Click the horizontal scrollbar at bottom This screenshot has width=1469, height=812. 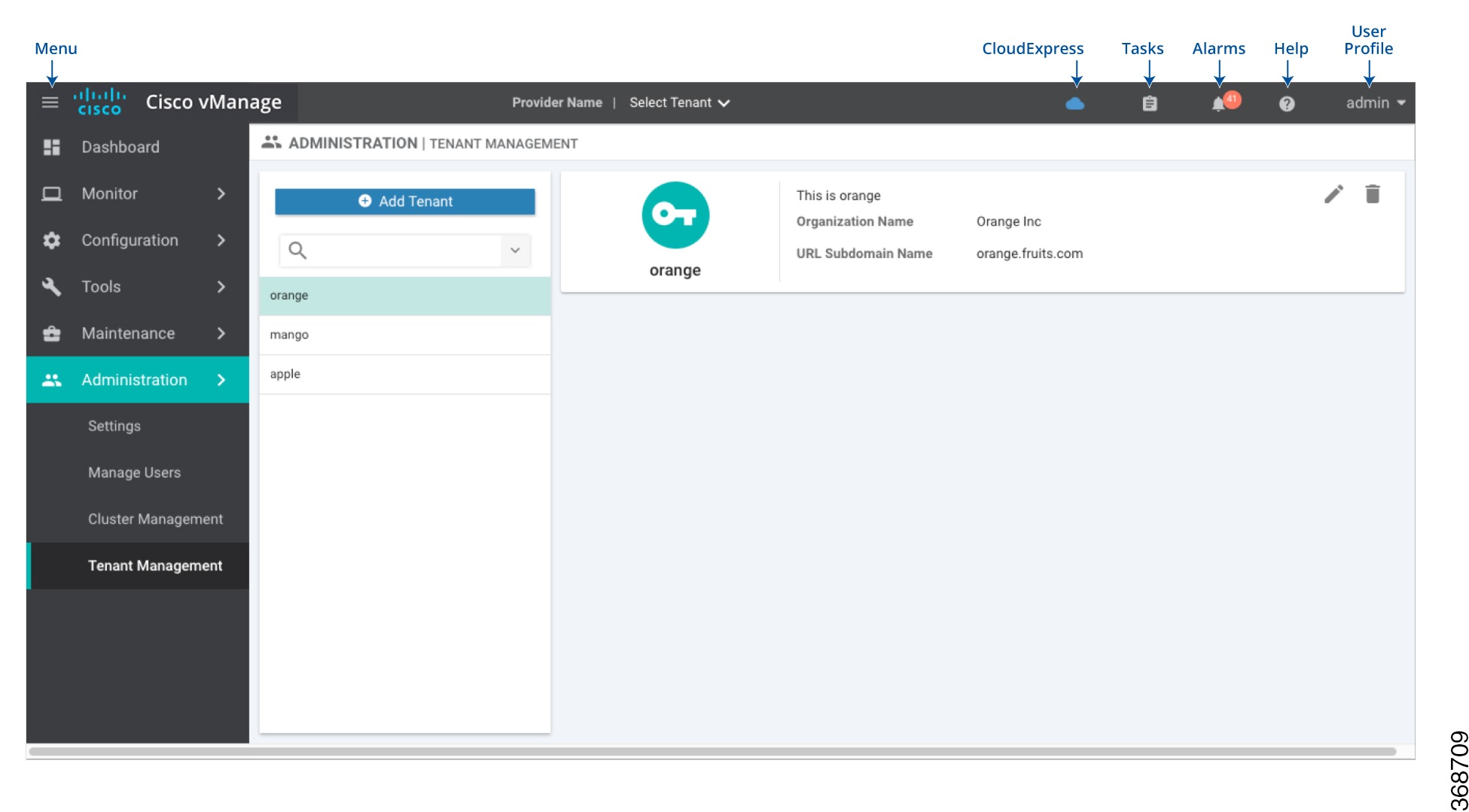(x=712, y=751)
